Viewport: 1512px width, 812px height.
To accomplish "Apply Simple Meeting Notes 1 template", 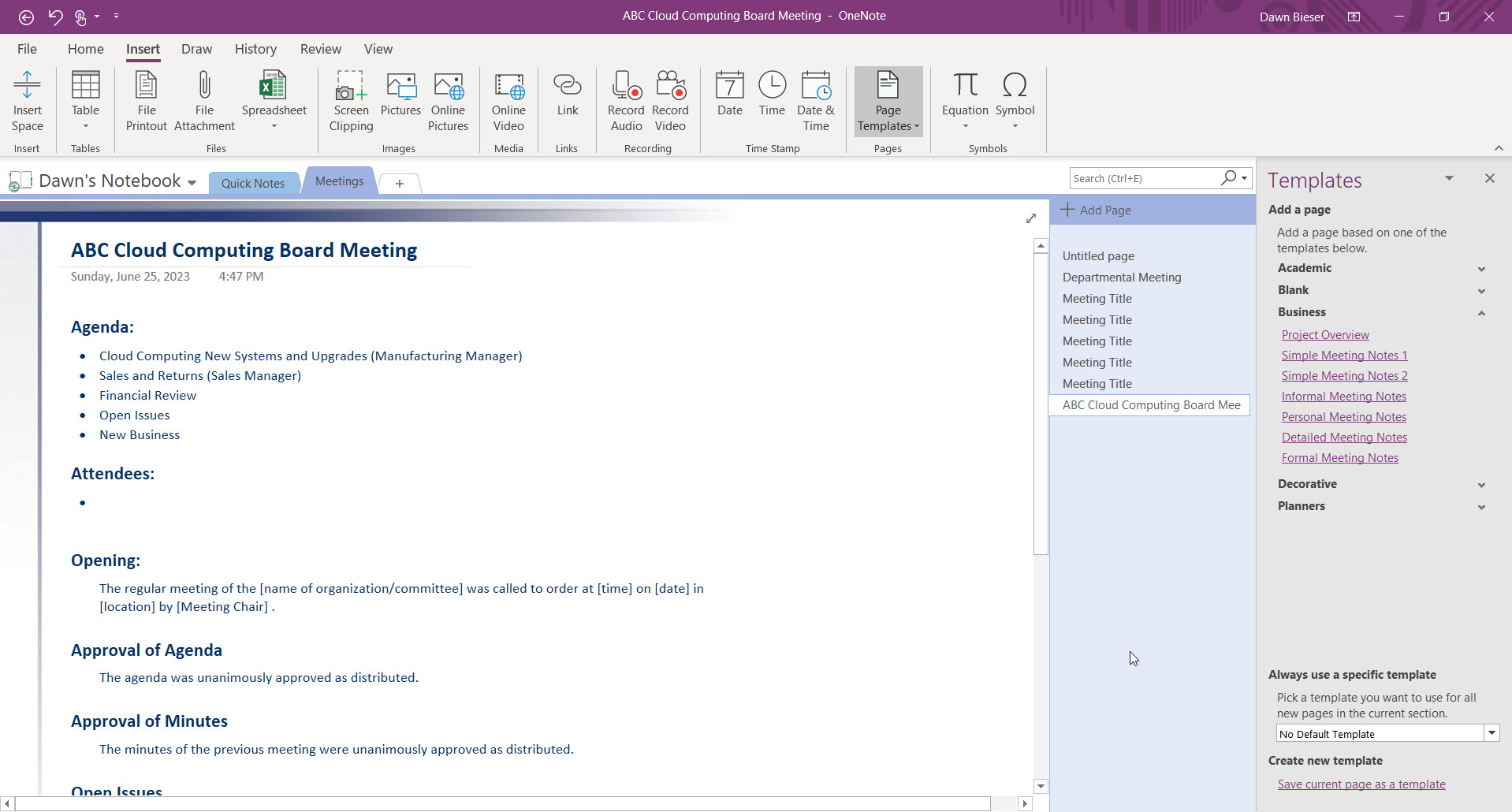I will (x=1343, y=356).
